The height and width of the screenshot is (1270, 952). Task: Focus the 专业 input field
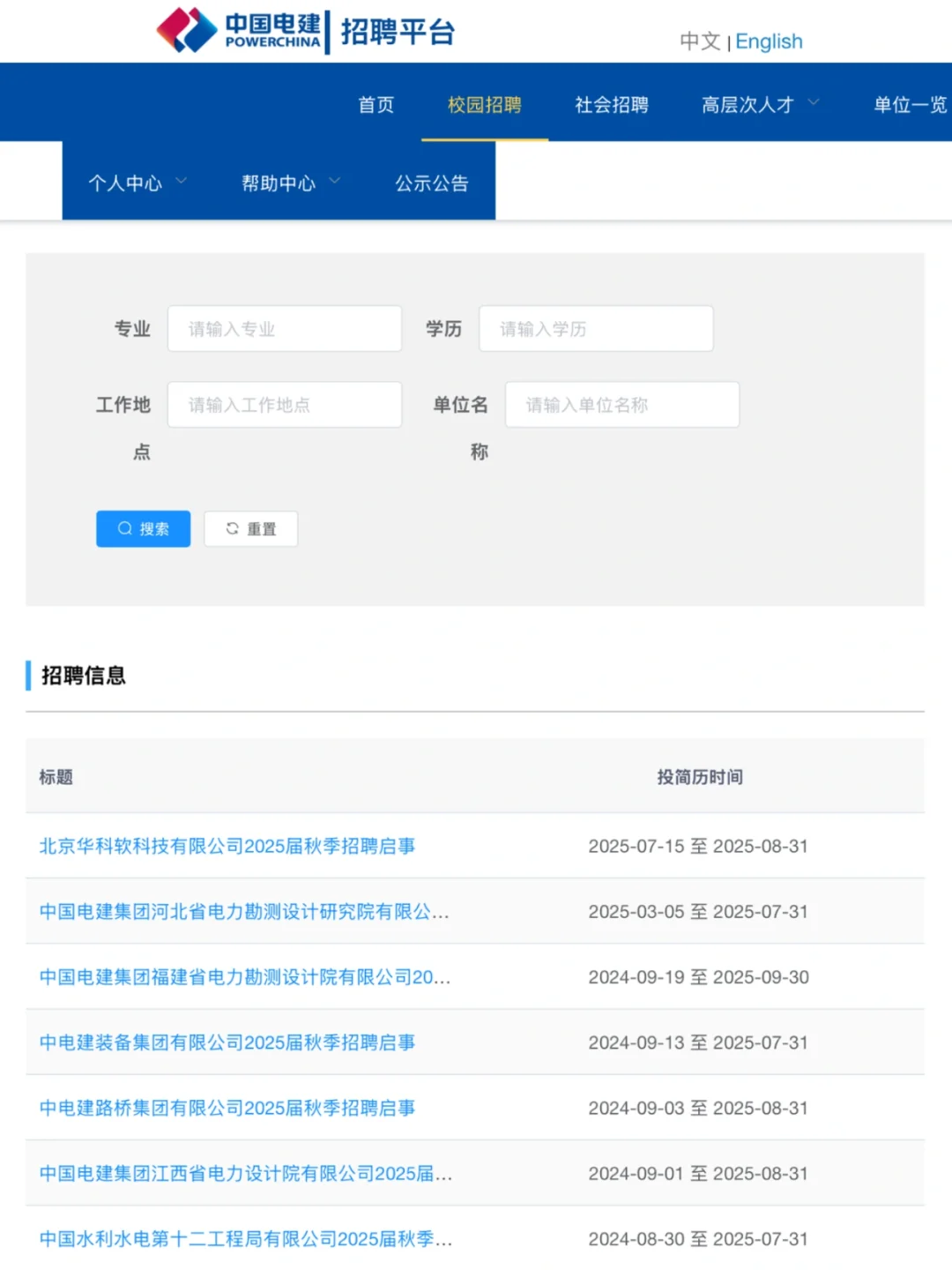click(x=285, y=329)
